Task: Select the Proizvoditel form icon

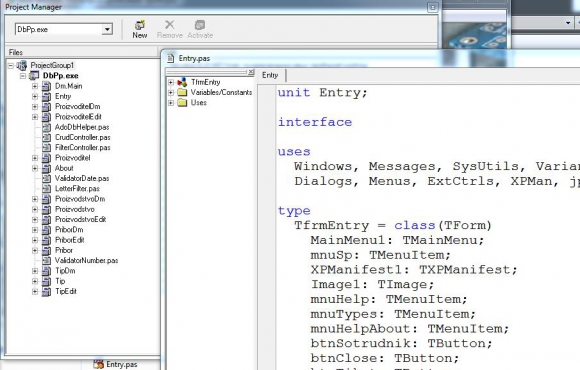Action: click(x=46, y=158)
